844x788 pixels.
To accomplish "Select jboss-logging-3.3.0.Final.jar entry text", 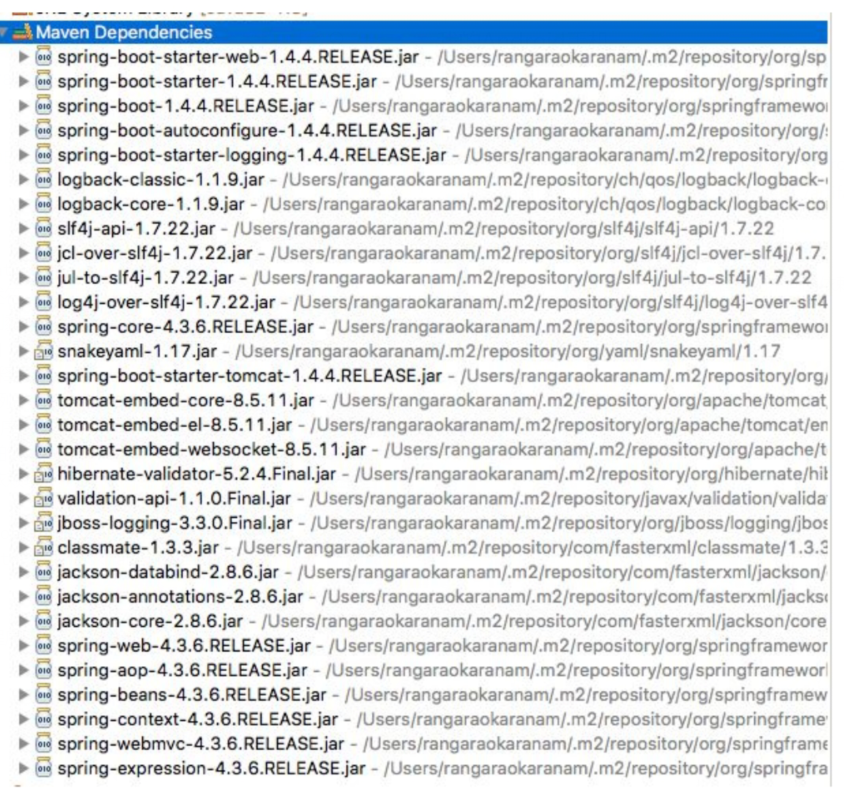I will tap(174, 523).
